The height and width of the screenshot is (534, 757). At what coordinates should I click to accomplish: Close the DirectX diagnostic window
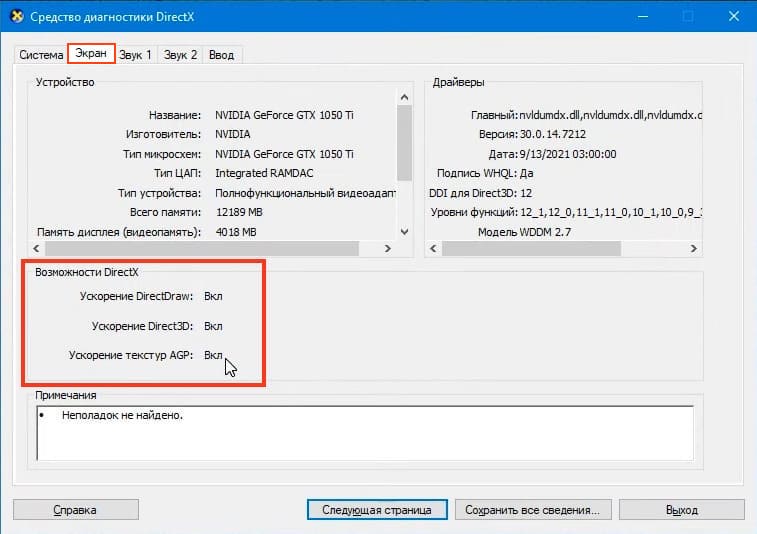[x=734, y=16]
